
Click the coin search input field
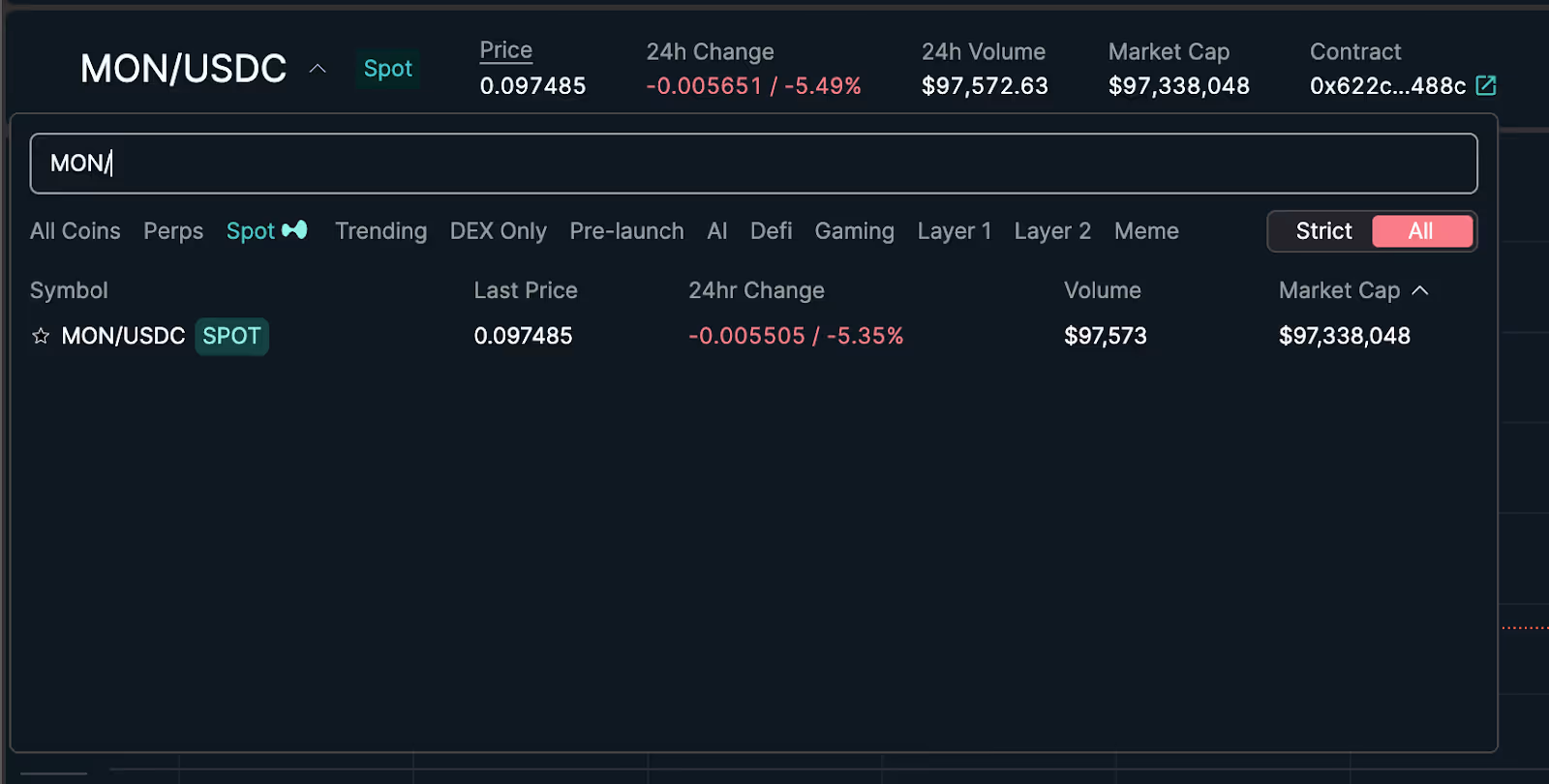pos(754,164)
